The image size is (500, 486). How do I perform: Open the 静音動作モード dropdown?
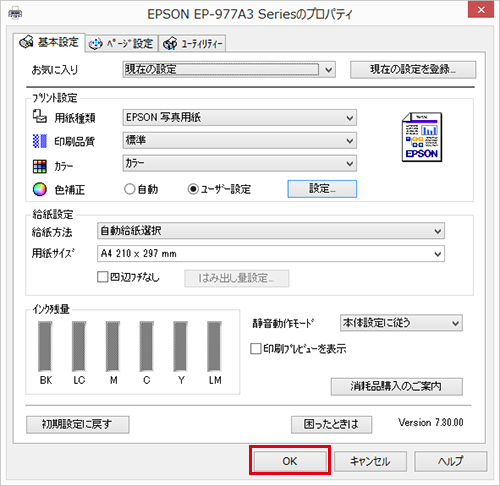401,323
